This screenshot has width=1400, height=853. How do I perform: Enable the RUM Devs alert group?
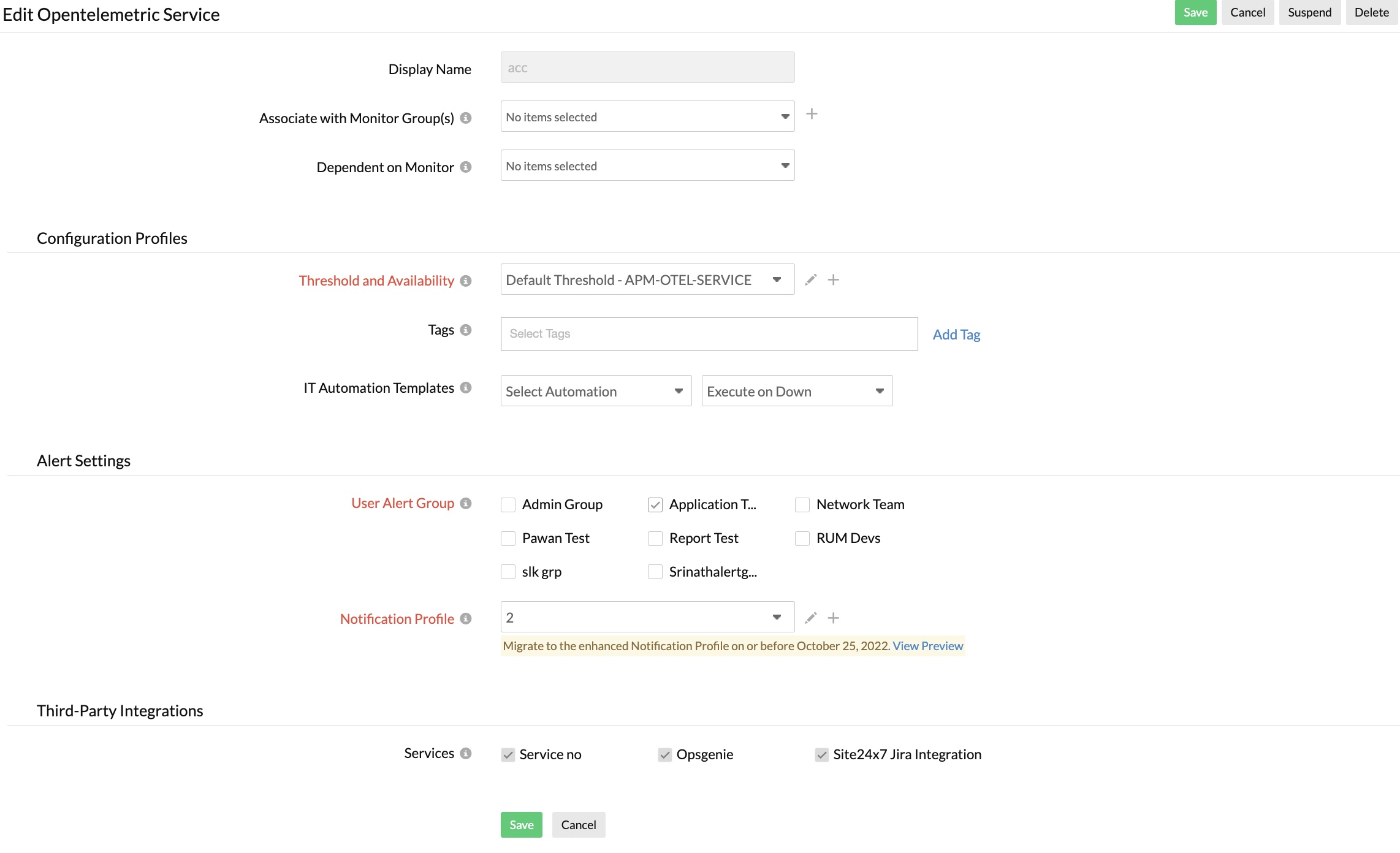pos(802,538)
